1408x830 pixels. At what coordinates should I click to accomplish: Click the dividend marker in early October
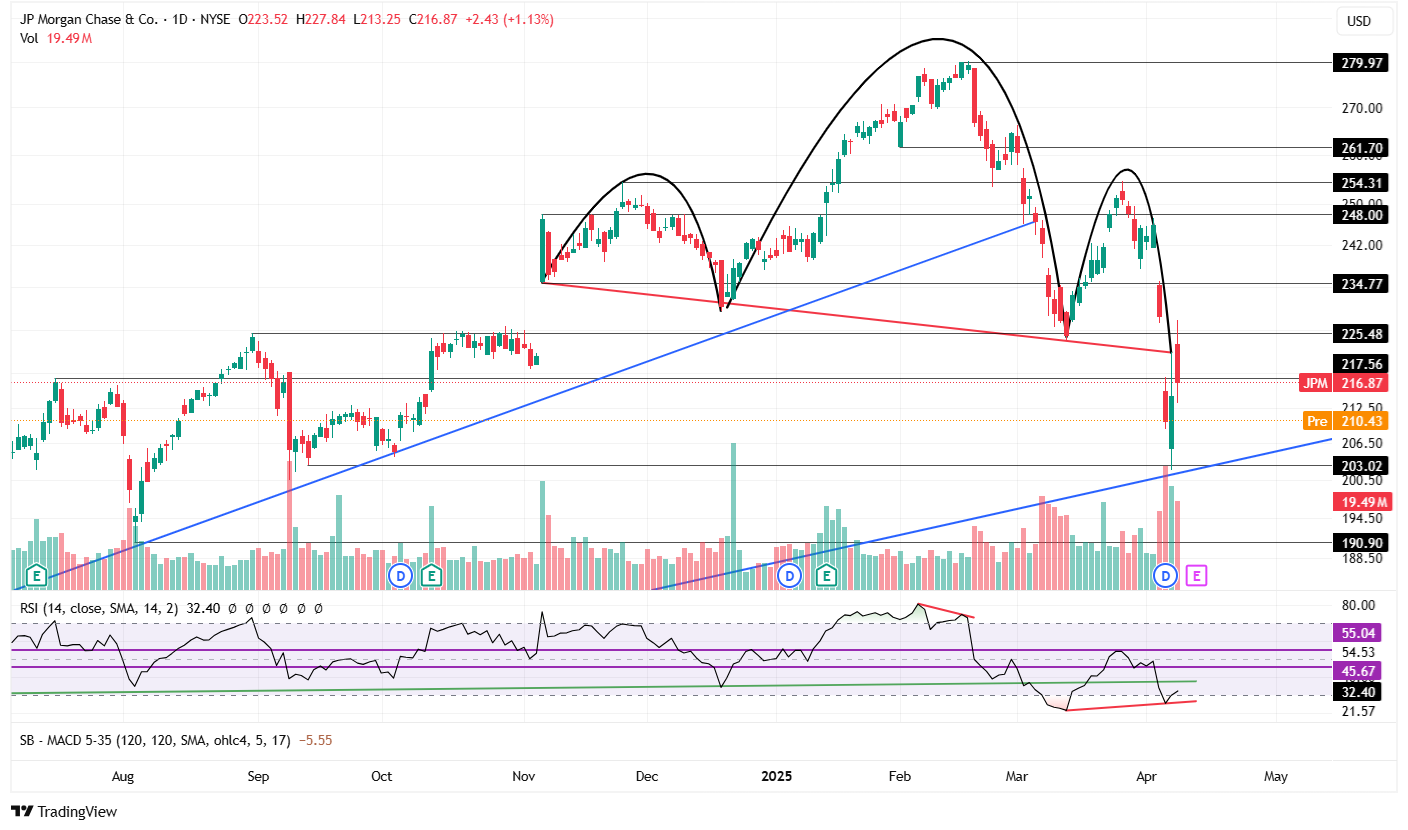tap(401, 575)
